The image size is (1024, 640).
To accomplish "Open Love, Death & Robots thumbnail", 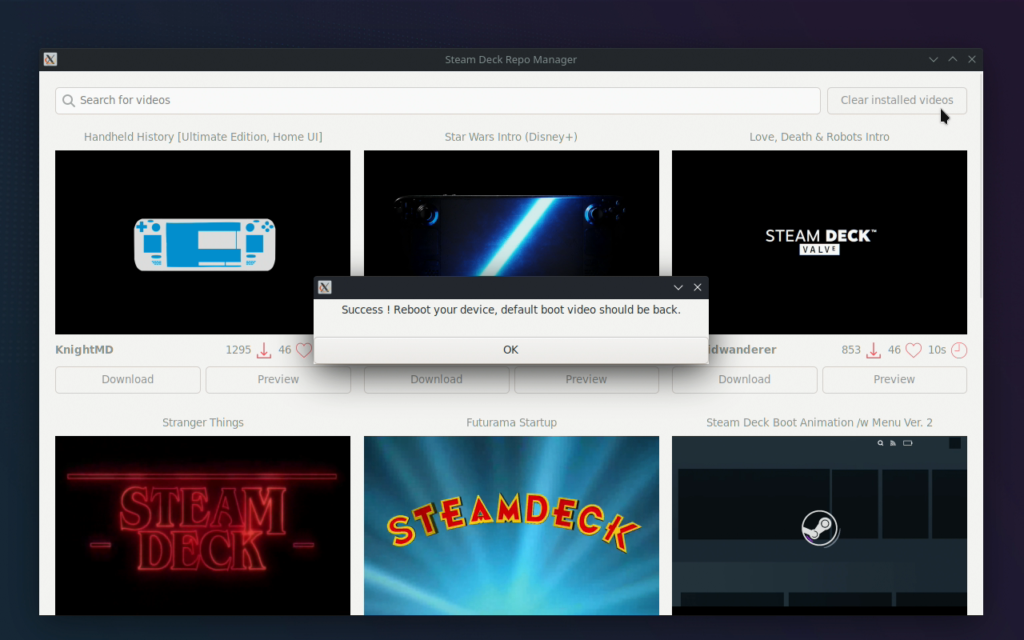I will 820,242.
